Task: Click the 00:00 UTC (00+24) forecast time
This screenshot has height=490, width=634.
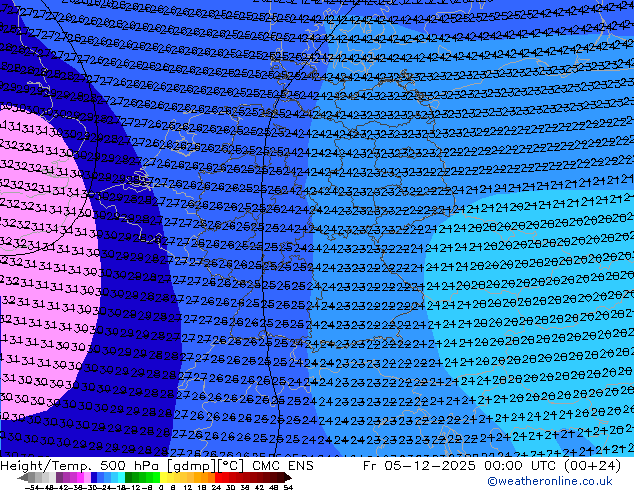Action: [552, 466]
